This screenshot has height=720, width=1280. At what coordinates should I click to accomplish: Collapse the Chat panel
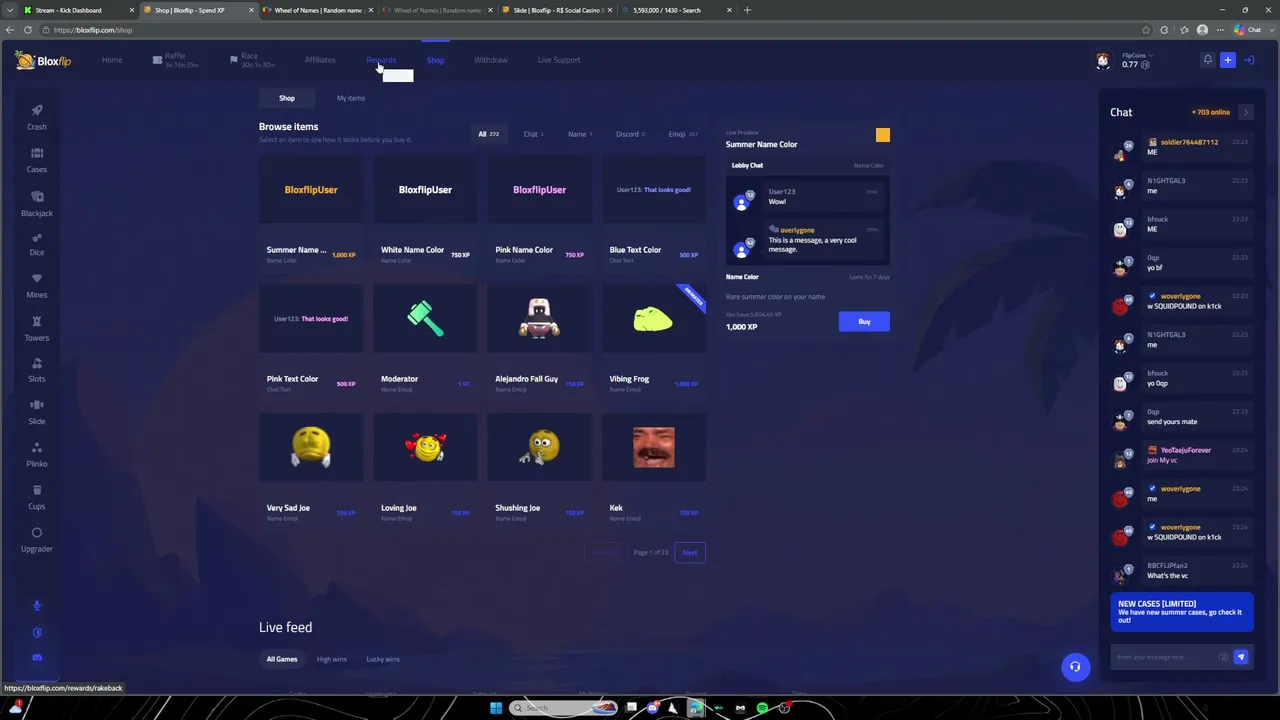pyautogui.click(x=1245, y=113)
